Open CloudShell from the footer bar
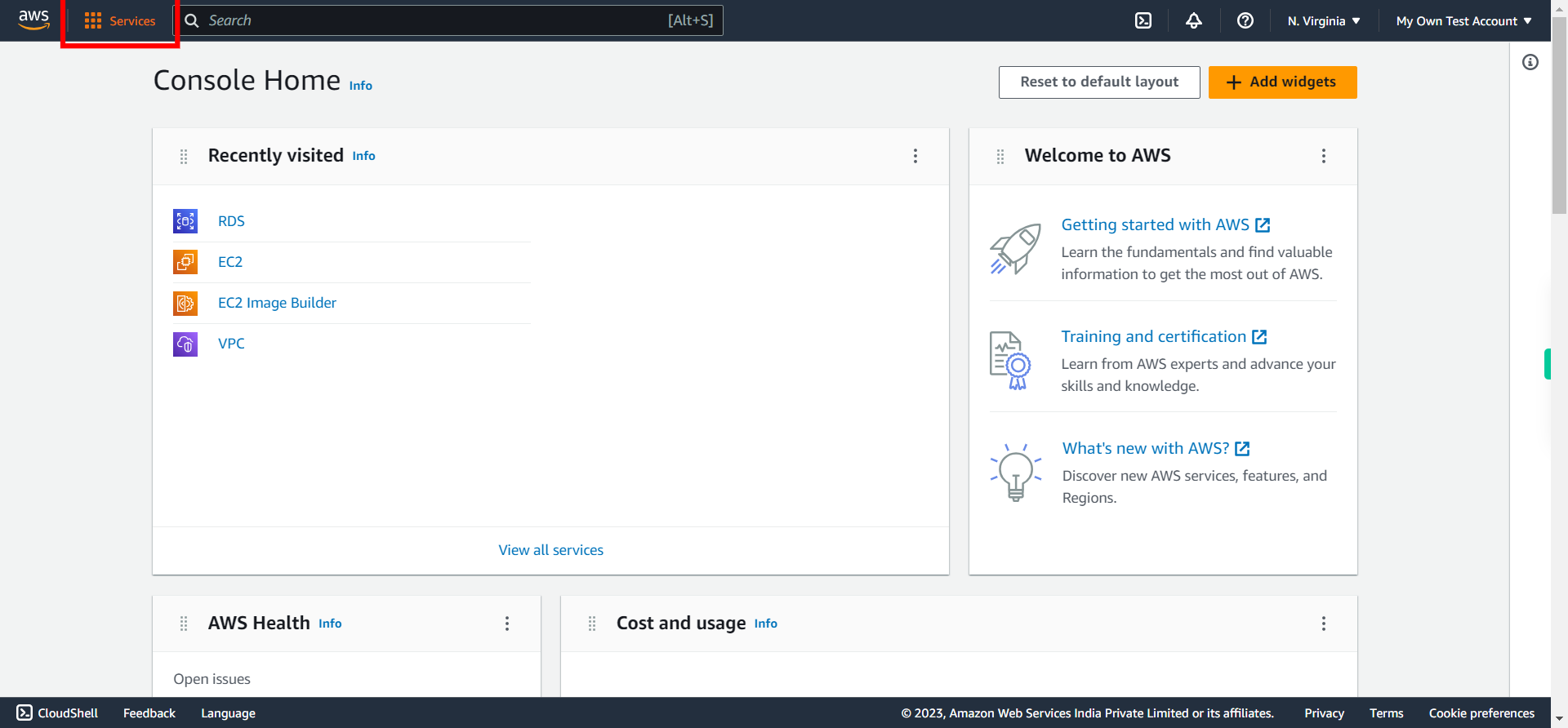The image size is (1568, 728). [x=57, y=713]
